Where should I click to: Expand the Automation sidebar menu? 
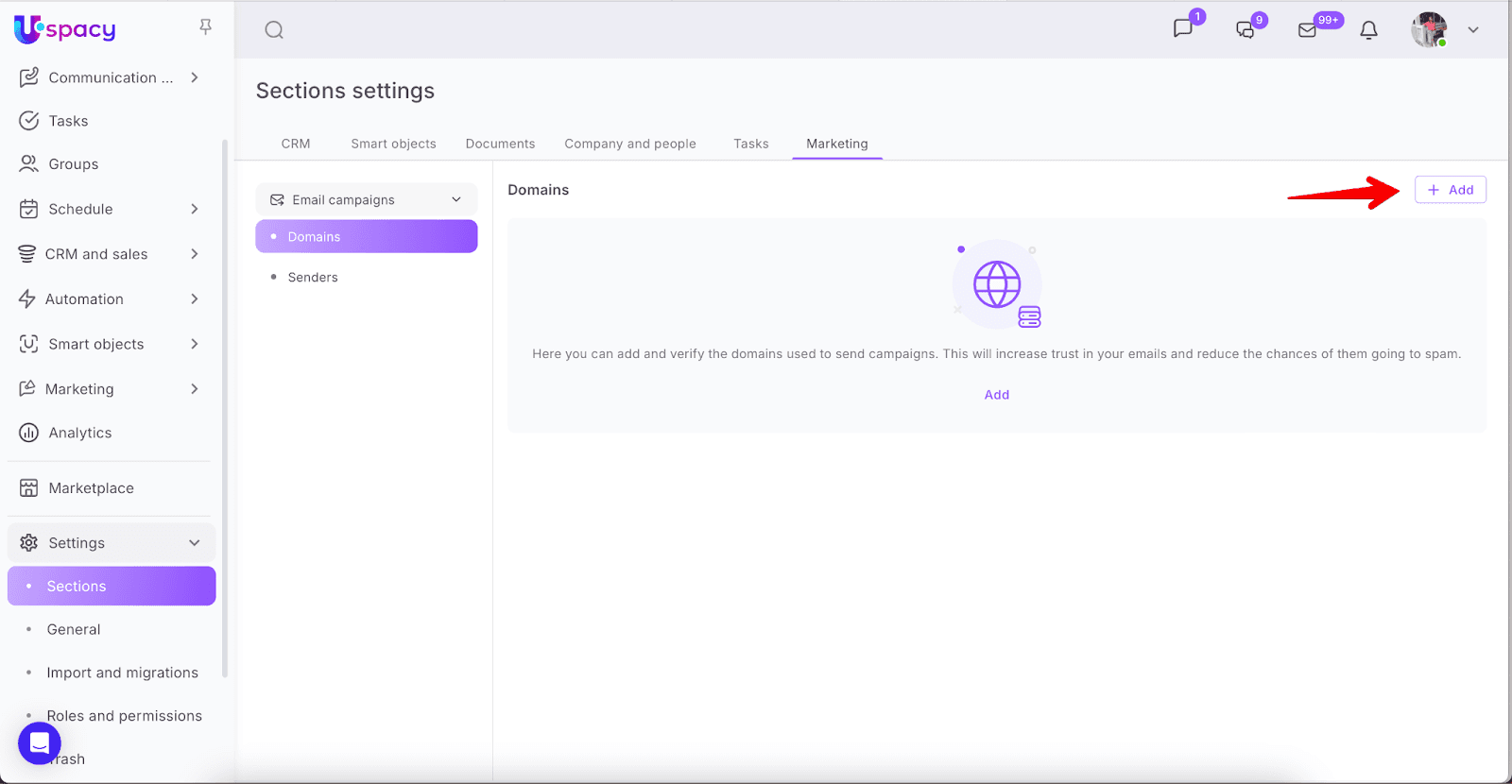(x=194, y=299)
